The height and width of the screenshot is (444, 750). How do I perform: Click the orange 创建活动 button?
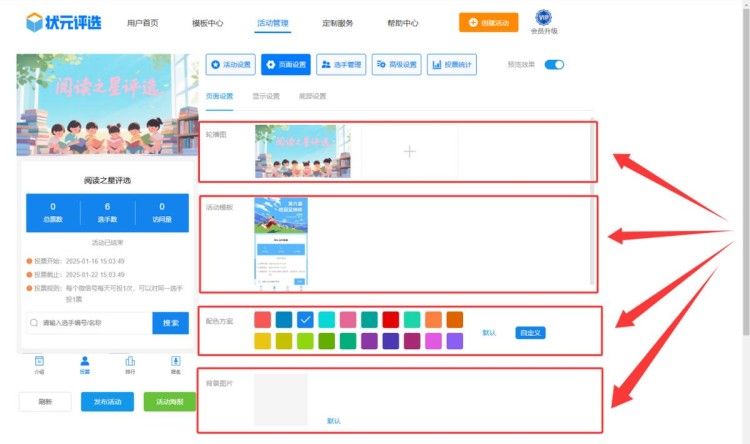pyautogui.click(x=489, y=22)
